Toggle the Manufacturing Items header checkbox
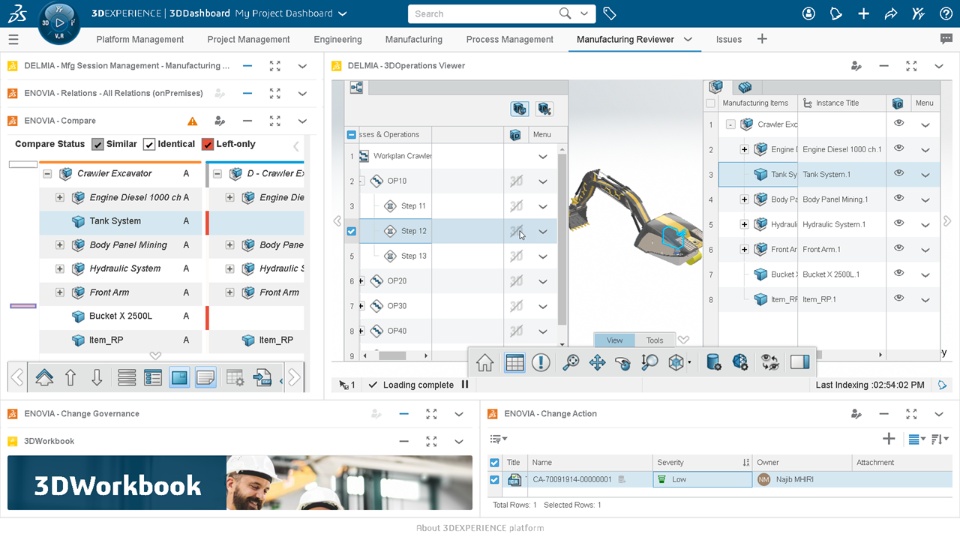Viewport: 960px width, 540px height. [x=710, y=103]
